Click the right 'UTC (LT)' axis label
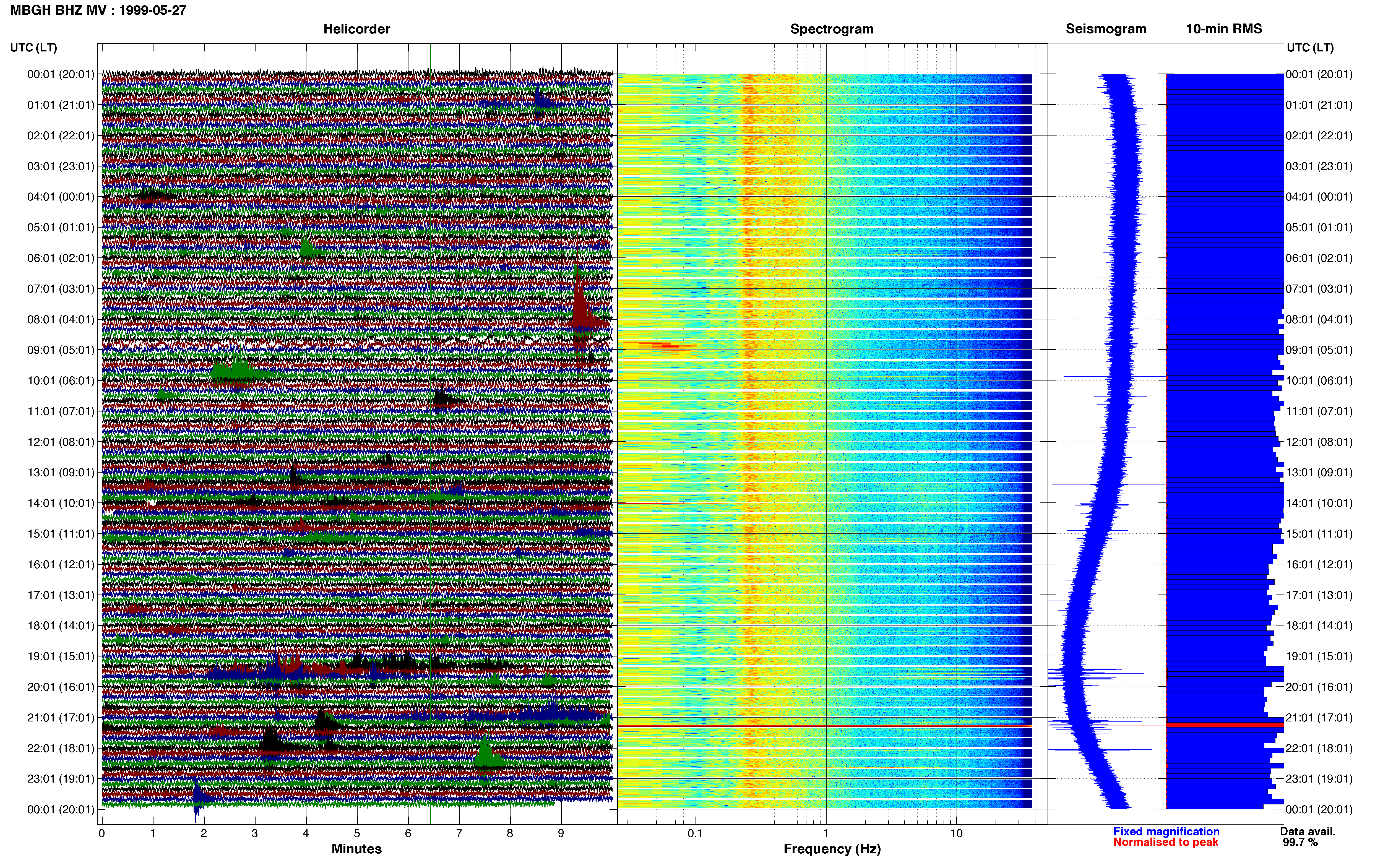 click(x=1310, y=48)
